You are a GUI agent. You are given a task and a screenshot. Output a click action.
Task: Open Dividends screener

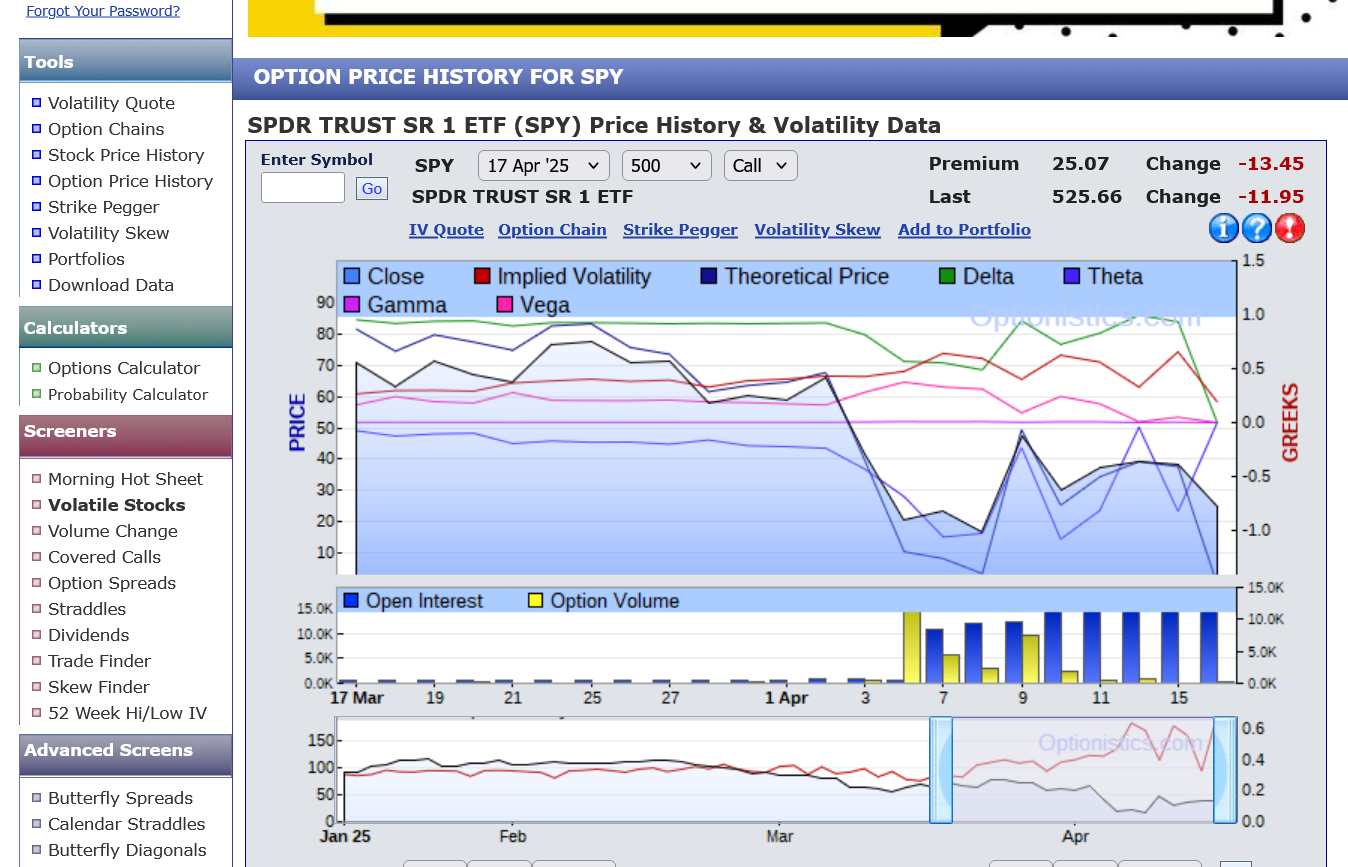(88, 635)
